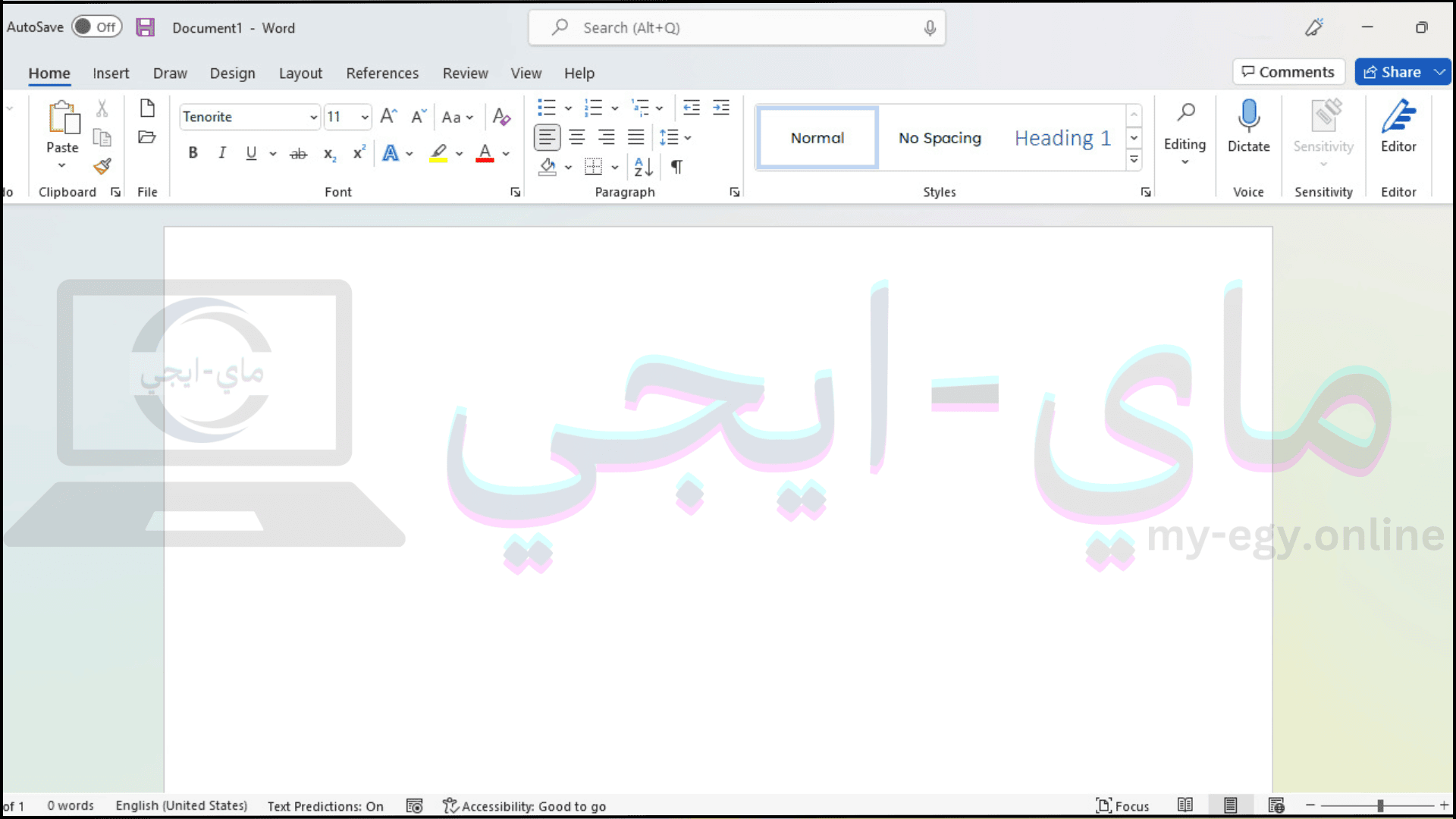
Task: Click in the Search box
Action: pyautogui.click(x=736, y=27)
